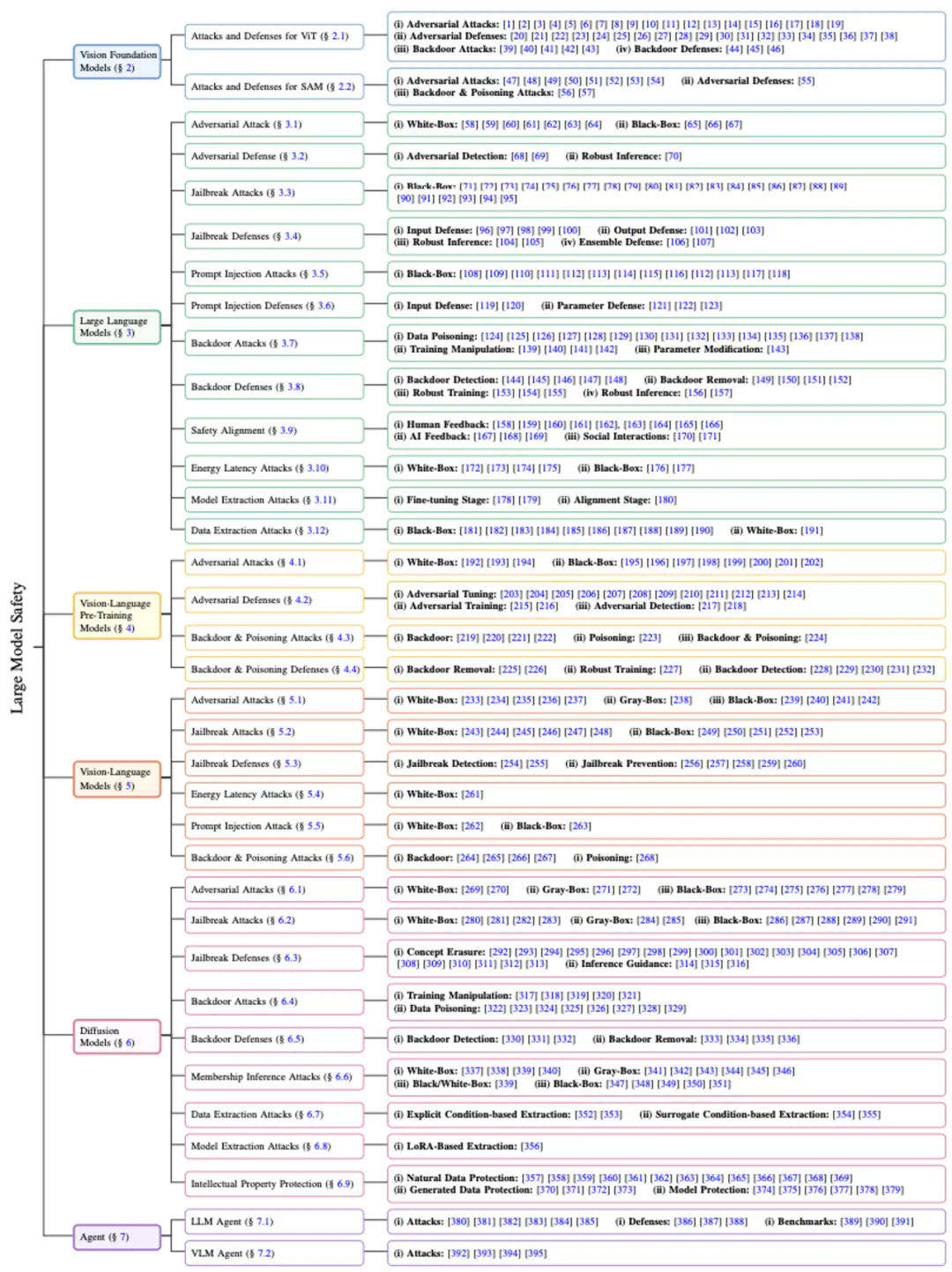Select the Large Language Models category box
952x1272 pixels.
coord(117,327)
